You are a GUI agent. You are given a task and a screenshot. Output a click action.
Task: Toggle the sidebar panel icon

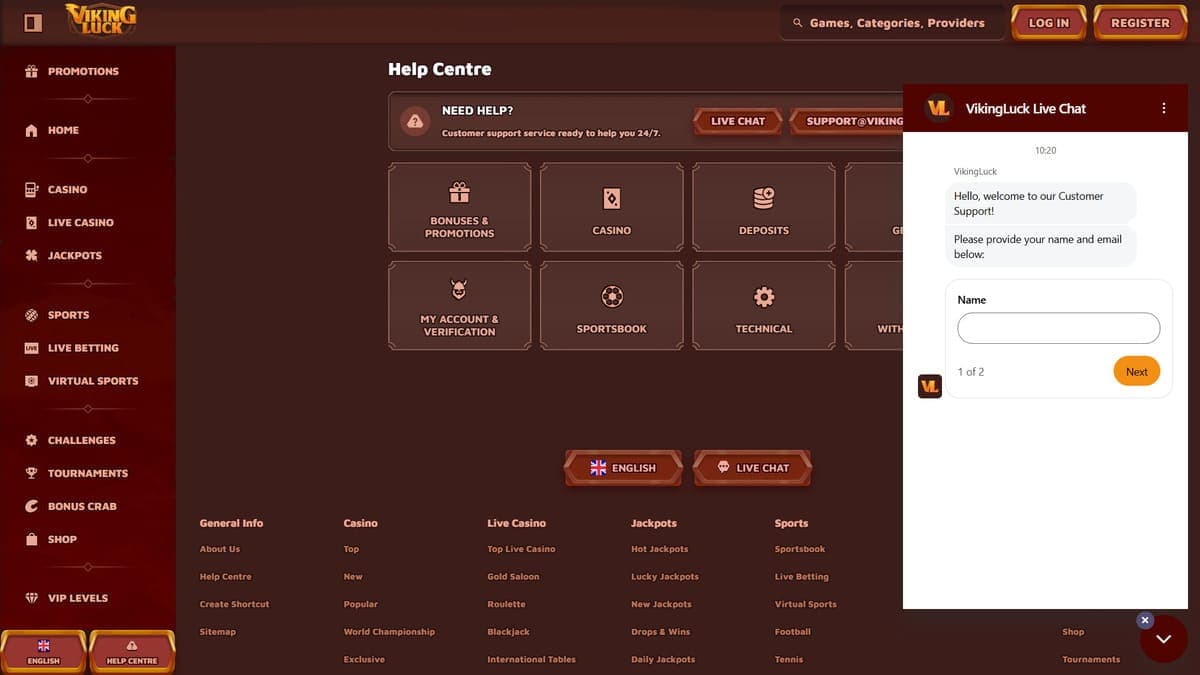coord(33,22)
